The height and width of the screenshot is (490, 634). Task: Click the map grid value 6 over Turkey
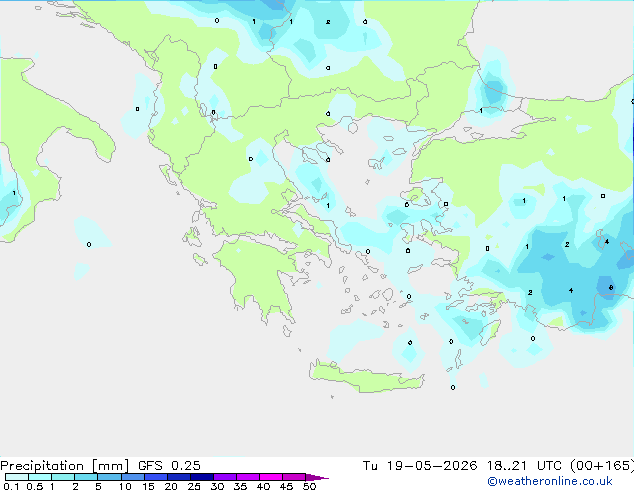pos(611,288)
